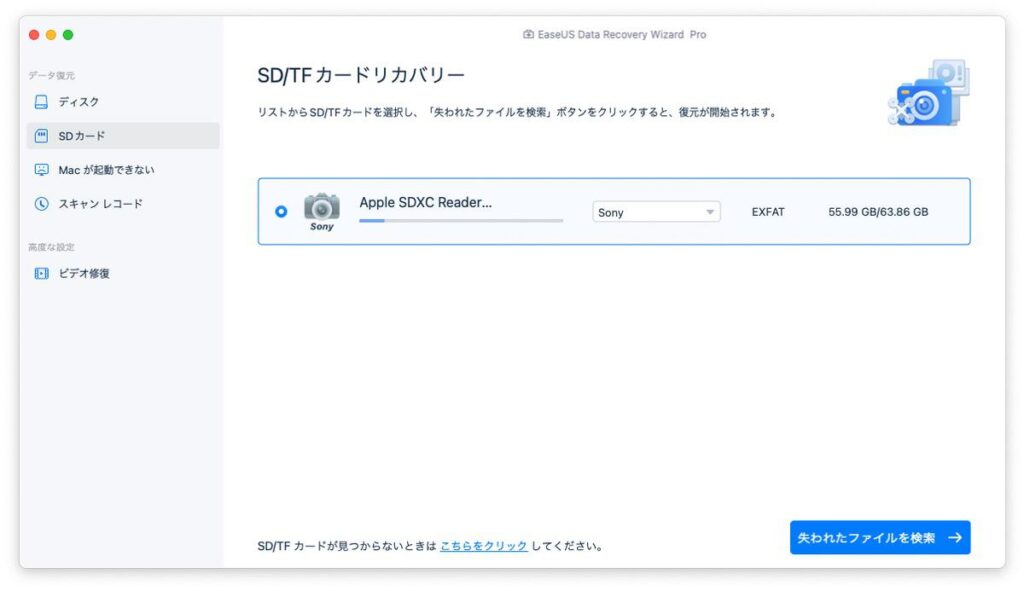Click the EXFAT file system label
This screenshot has height=591, width=1024.
click(768, 212)
